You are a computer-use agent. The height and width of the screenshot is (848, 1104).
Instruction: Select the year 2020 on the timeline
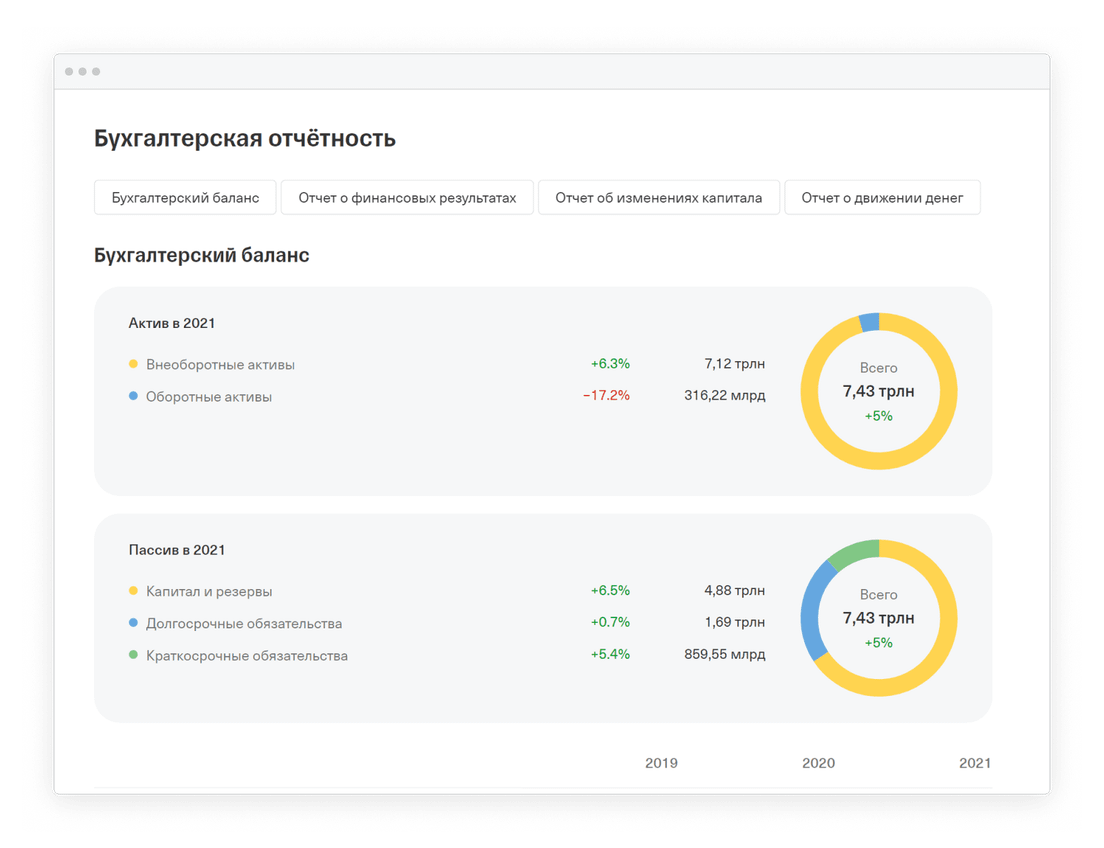[819, 763]
